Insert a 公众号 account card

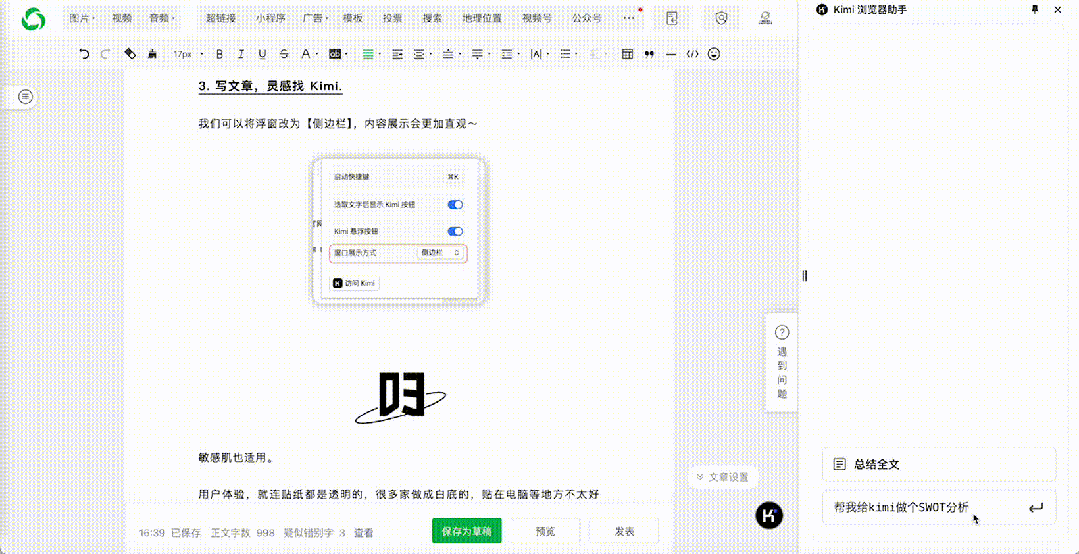pos(586,18)
